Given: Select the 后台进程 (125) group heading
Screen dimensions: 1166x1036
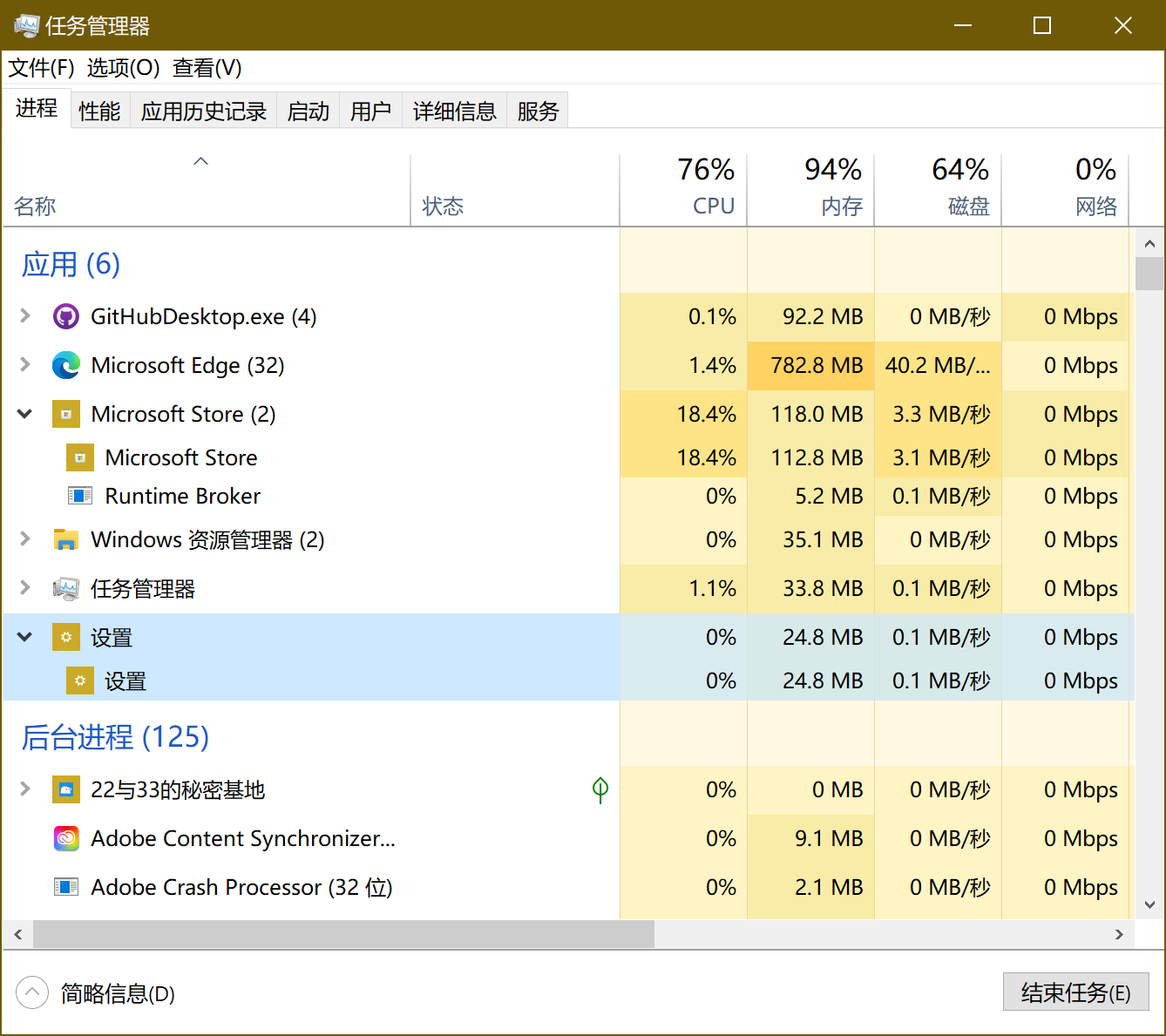Looking at the screenshot, I should point(115,737).
